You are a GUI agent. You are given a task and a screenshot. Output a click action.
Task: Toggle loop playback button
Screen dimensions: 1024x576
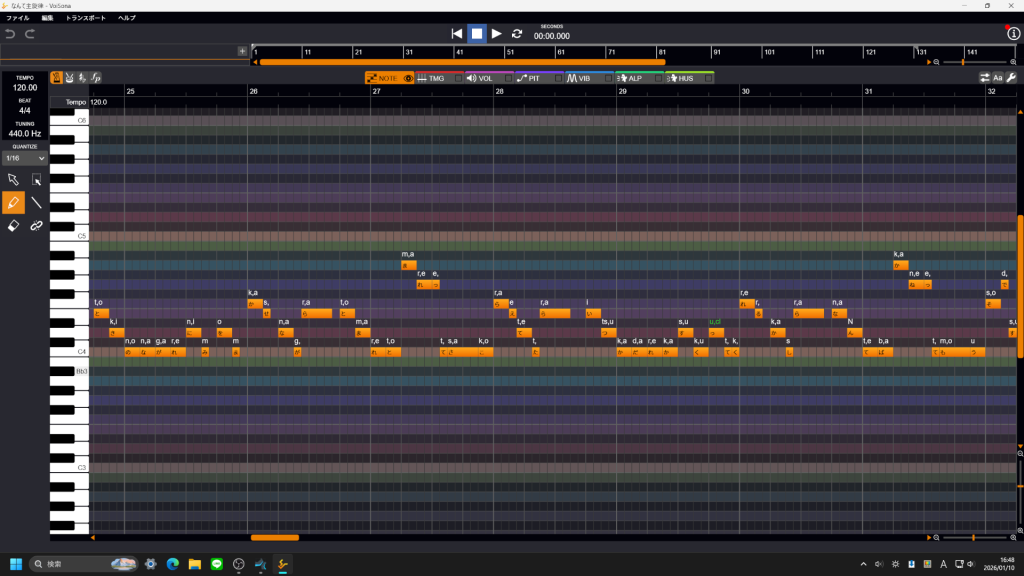pos(517,34)
